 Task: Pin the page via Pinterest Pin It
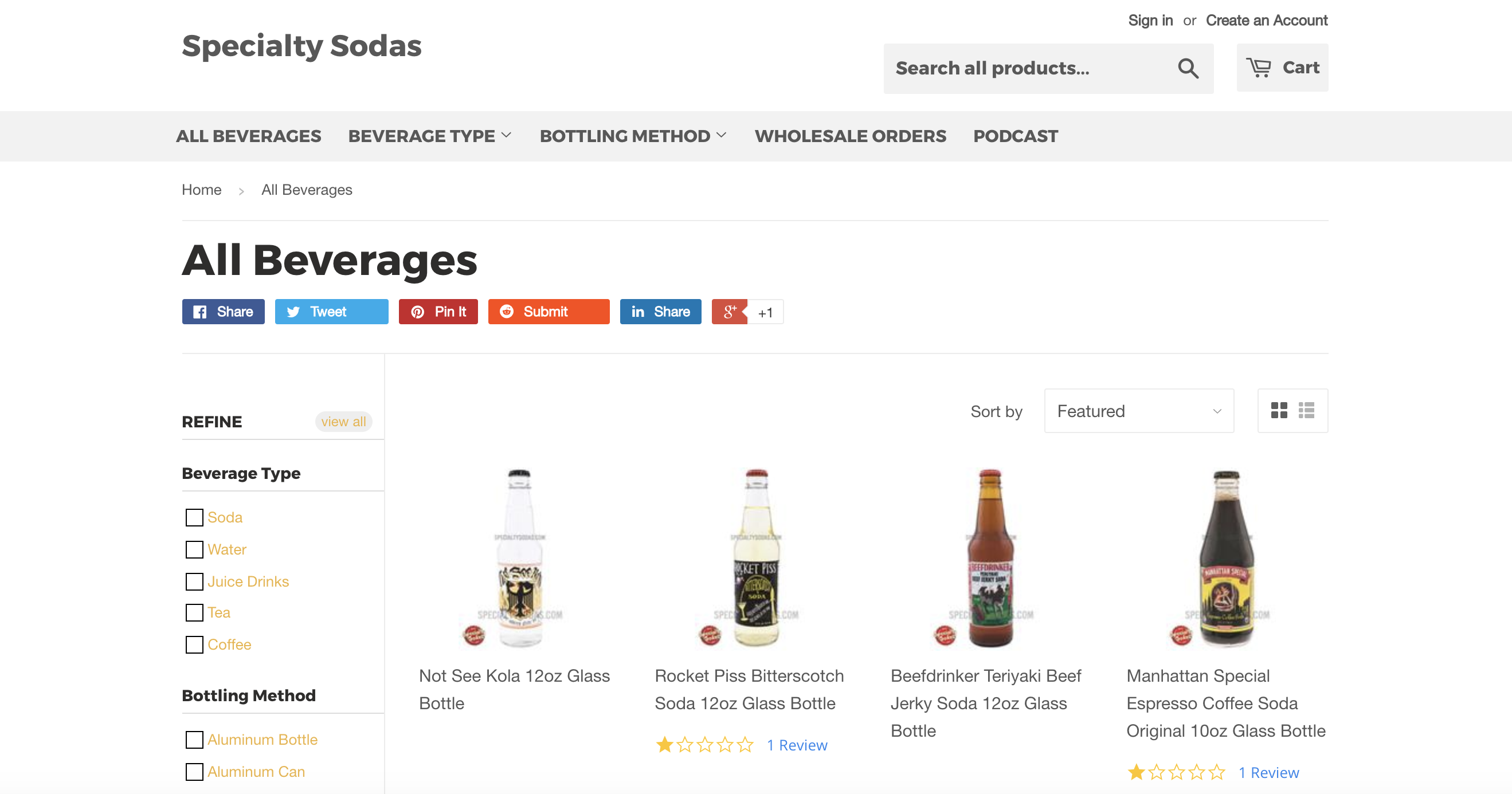[438, 312]
